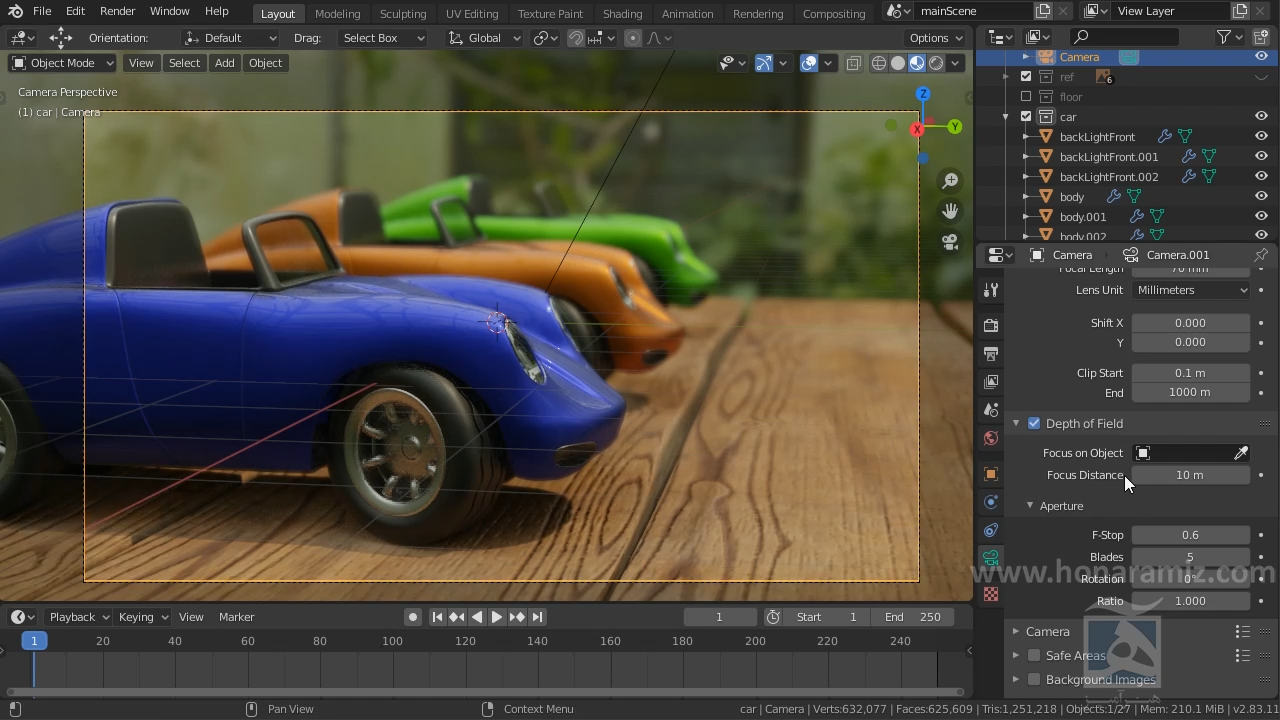This screenshot has width=1280, height=720.
Task: Toggle viewport overlays display
Action: point(809,63)
